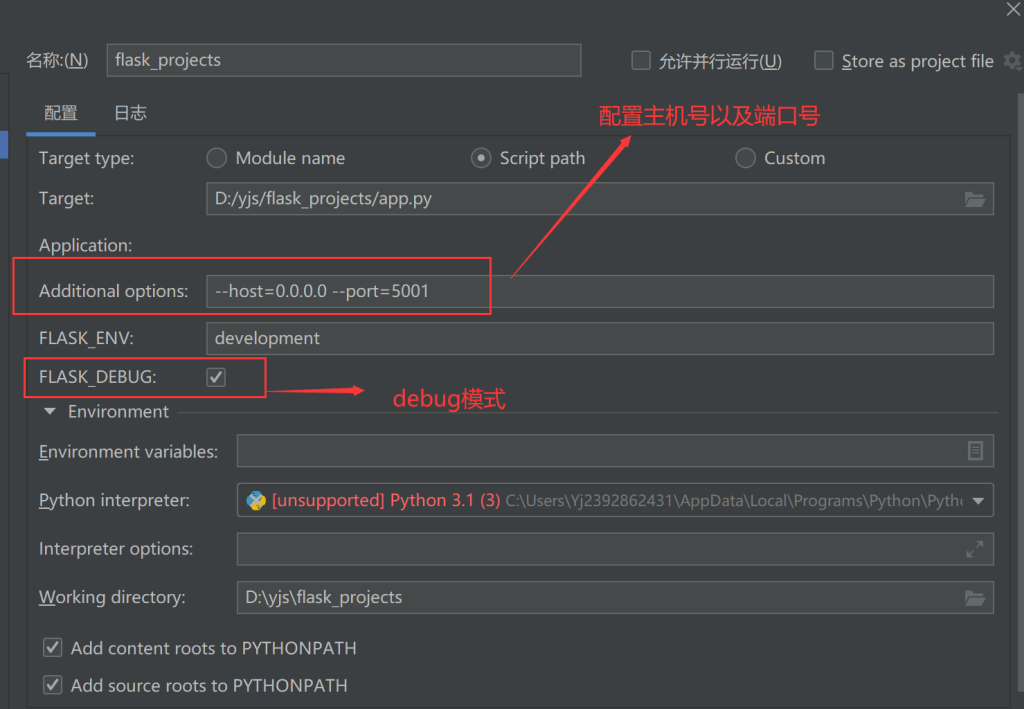Collapse the Environment section

coord(50,412)
